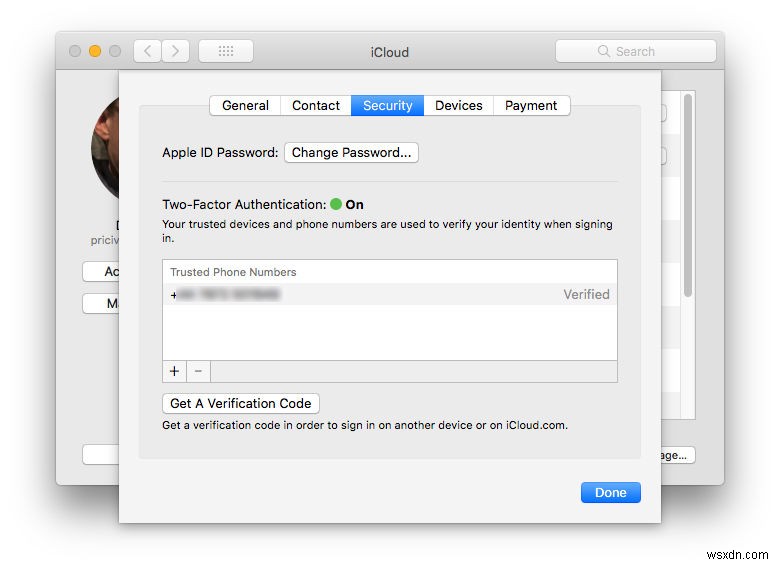Viewport: 780px width, 565px height.
Task: Click the magnifier icon in the Search field
Action: (x=603, y=51)
